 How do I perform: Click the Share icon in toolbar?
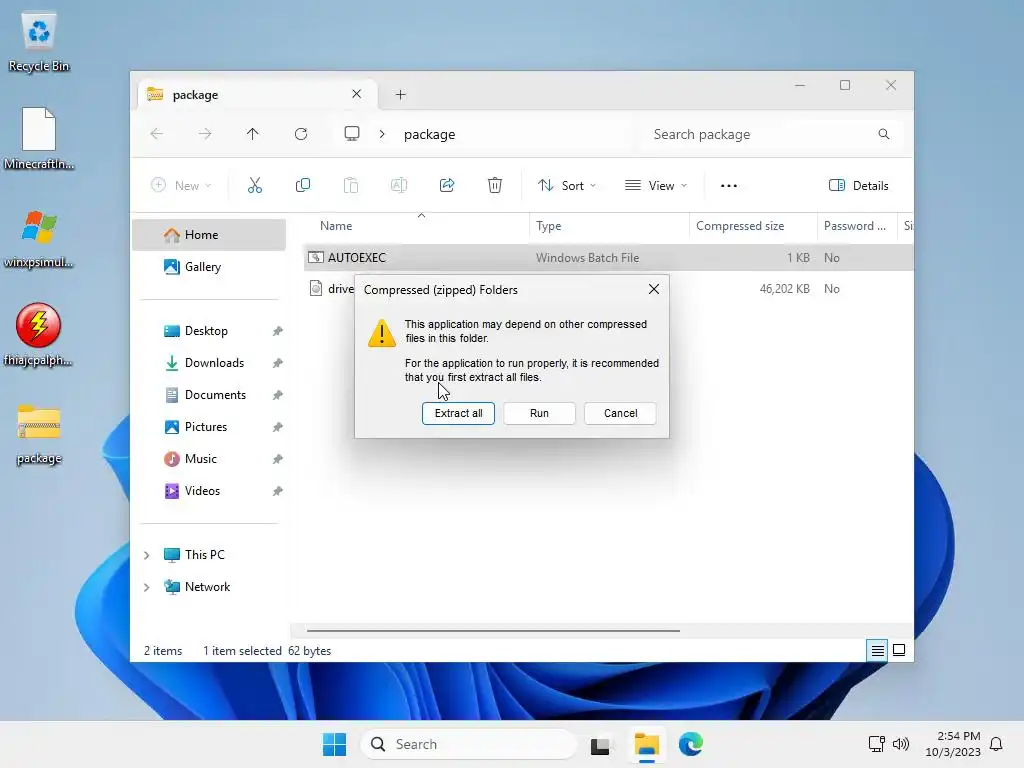pos(447,185)
